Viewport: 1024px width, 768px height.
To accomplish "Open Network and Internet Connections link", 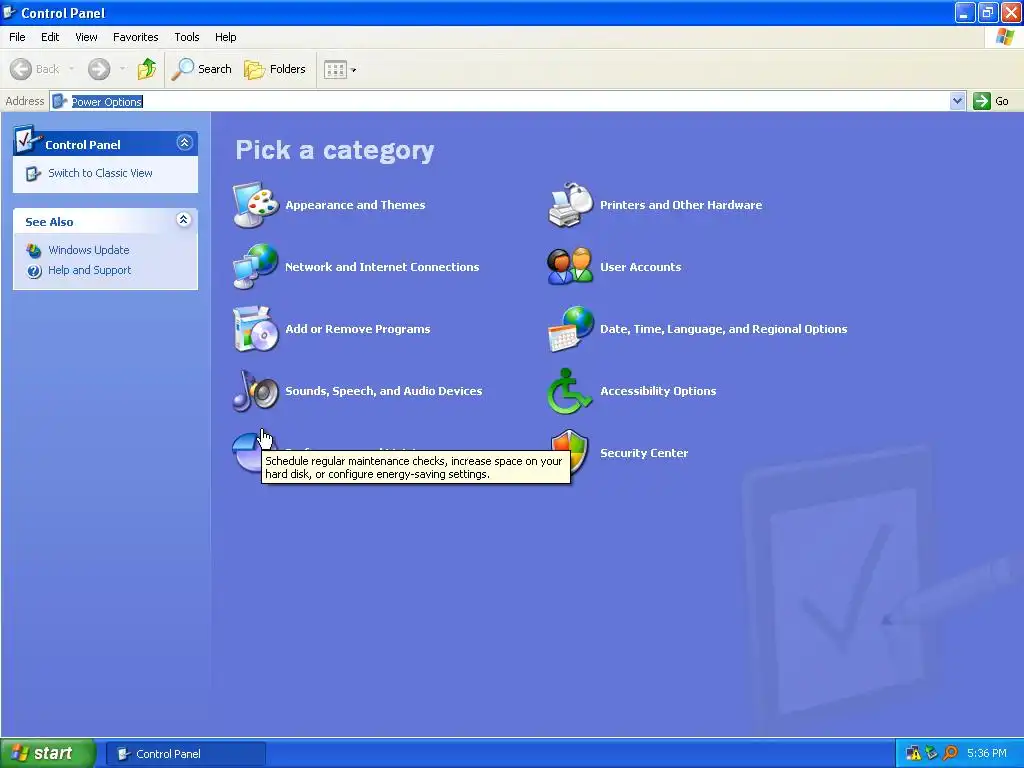I will tap(382, 267).
